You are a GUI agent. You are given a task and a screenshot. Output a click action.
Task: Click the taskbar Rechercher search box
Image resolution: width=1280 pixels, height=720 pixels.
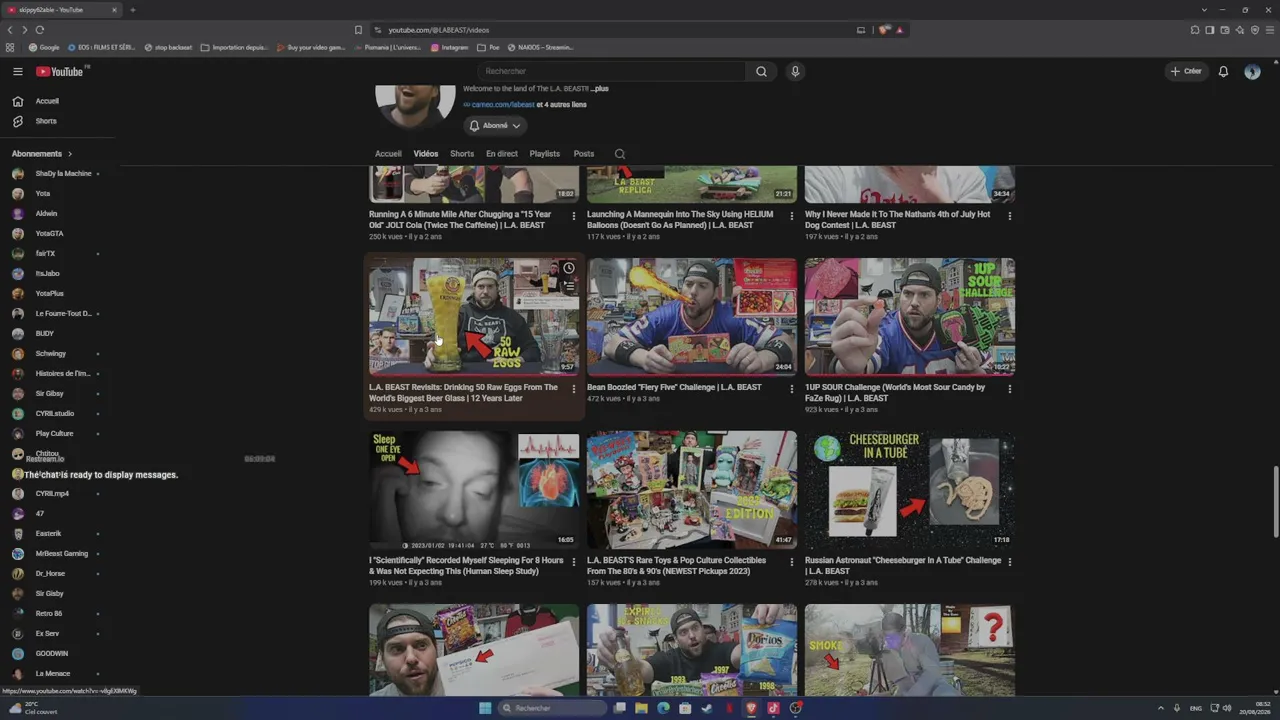(553, 708)
